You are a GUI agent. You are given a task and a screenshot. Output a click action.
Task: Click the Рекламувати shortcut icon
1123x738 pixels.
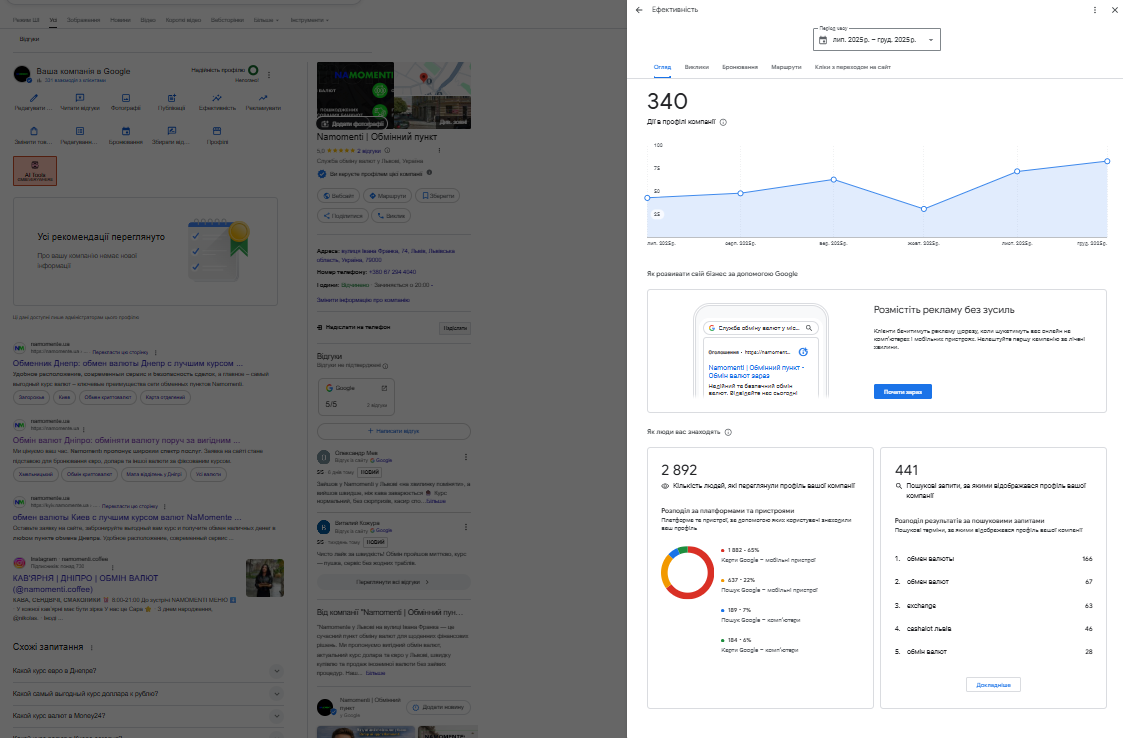pyautogui.click(x=263, y=98)
